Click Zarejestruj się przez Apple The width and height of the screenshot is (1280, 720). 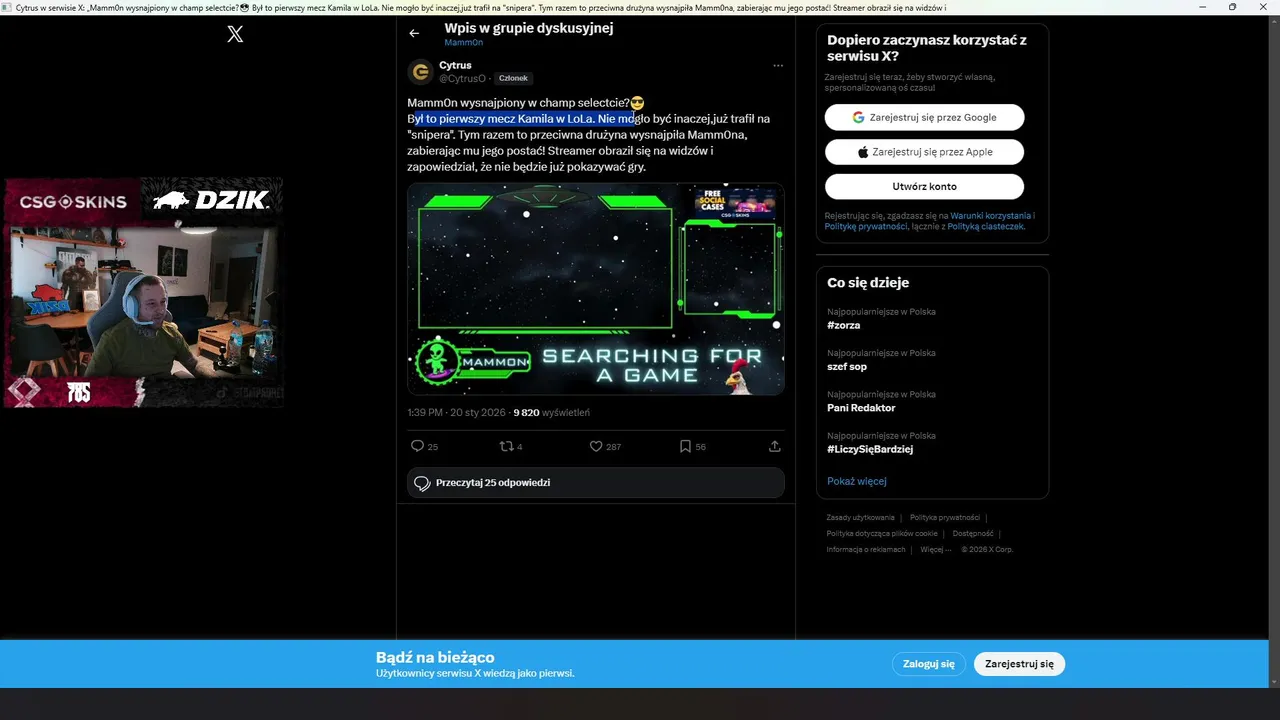pyautogui.click(x=924, y=152)
